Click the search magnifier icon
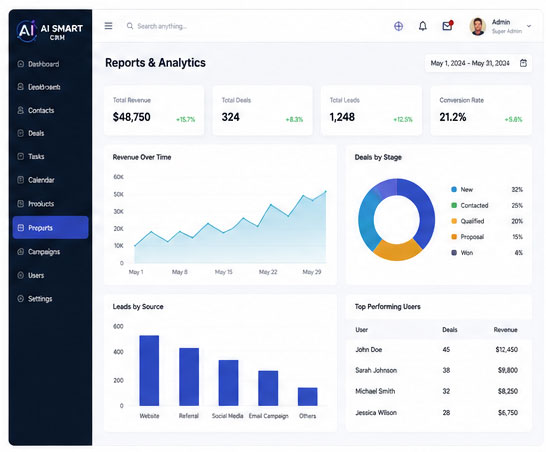The height and width of the screenshot is (452, 546). point(130,26)
